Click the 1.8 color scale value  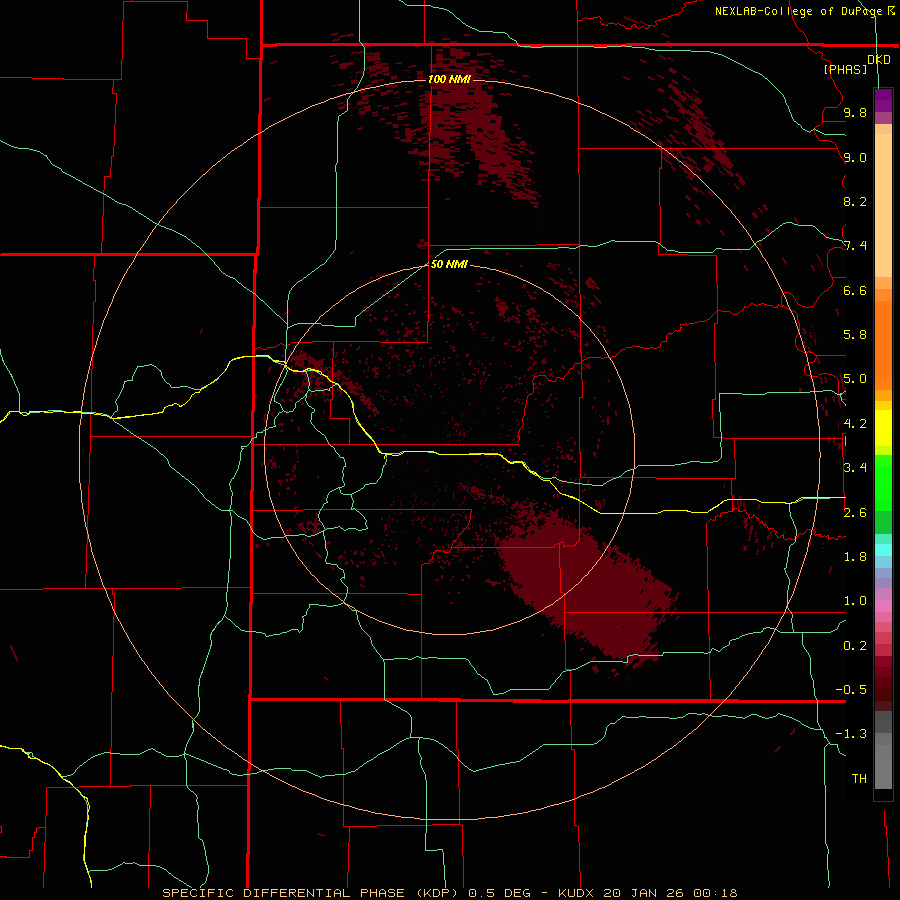(855, 557)
